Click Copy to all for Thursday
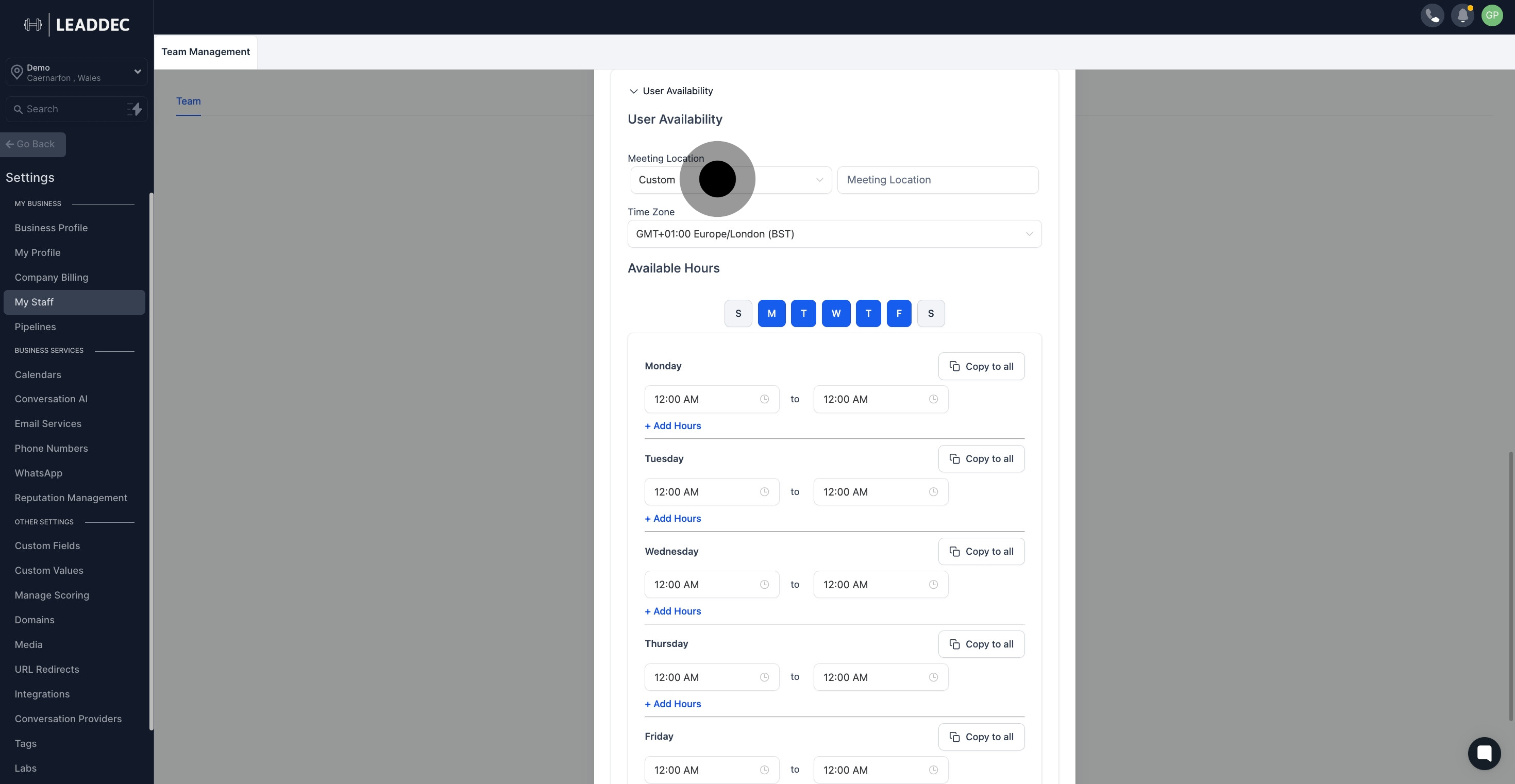Image resolution: width=1515 pixels, height=784 pixels. 981,644
